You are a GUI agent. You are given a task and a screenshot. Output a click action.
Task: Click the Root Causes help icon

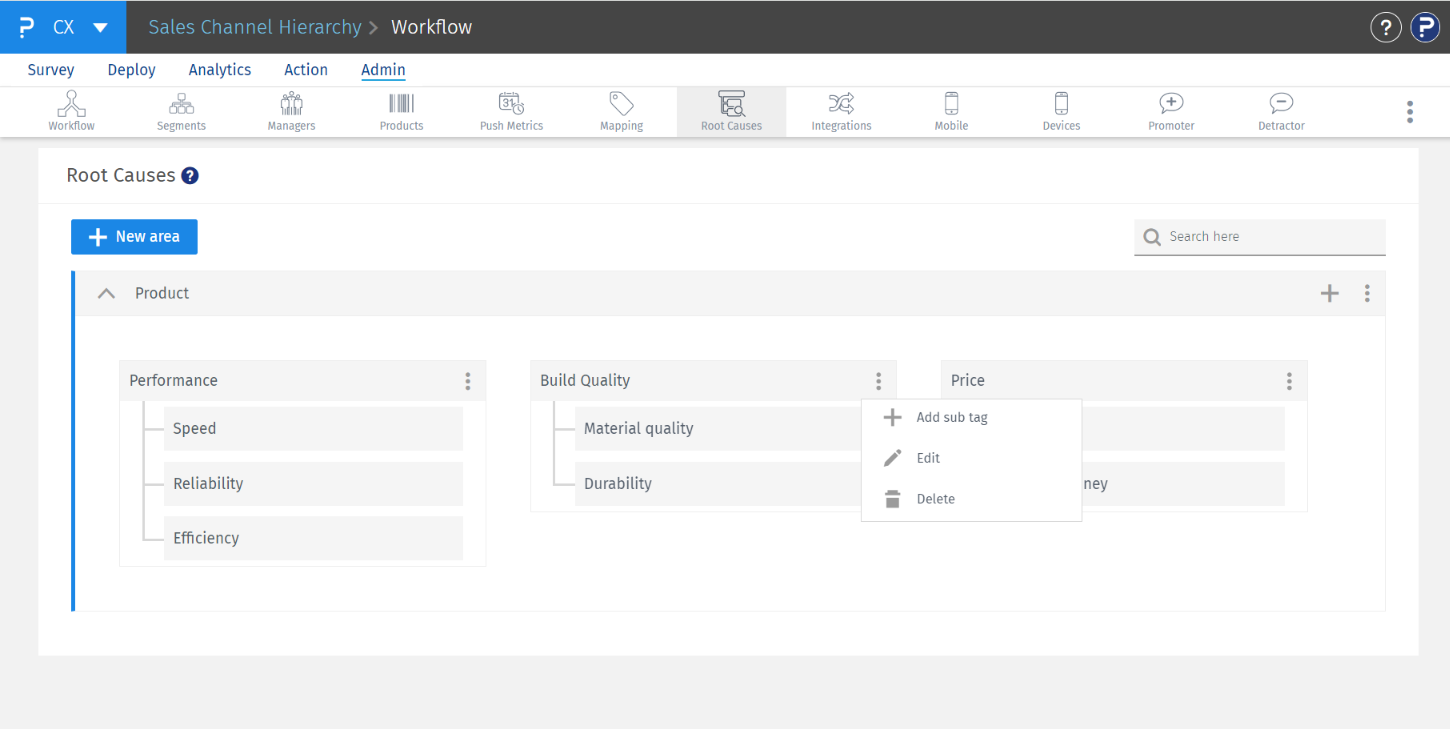(190, 176)
